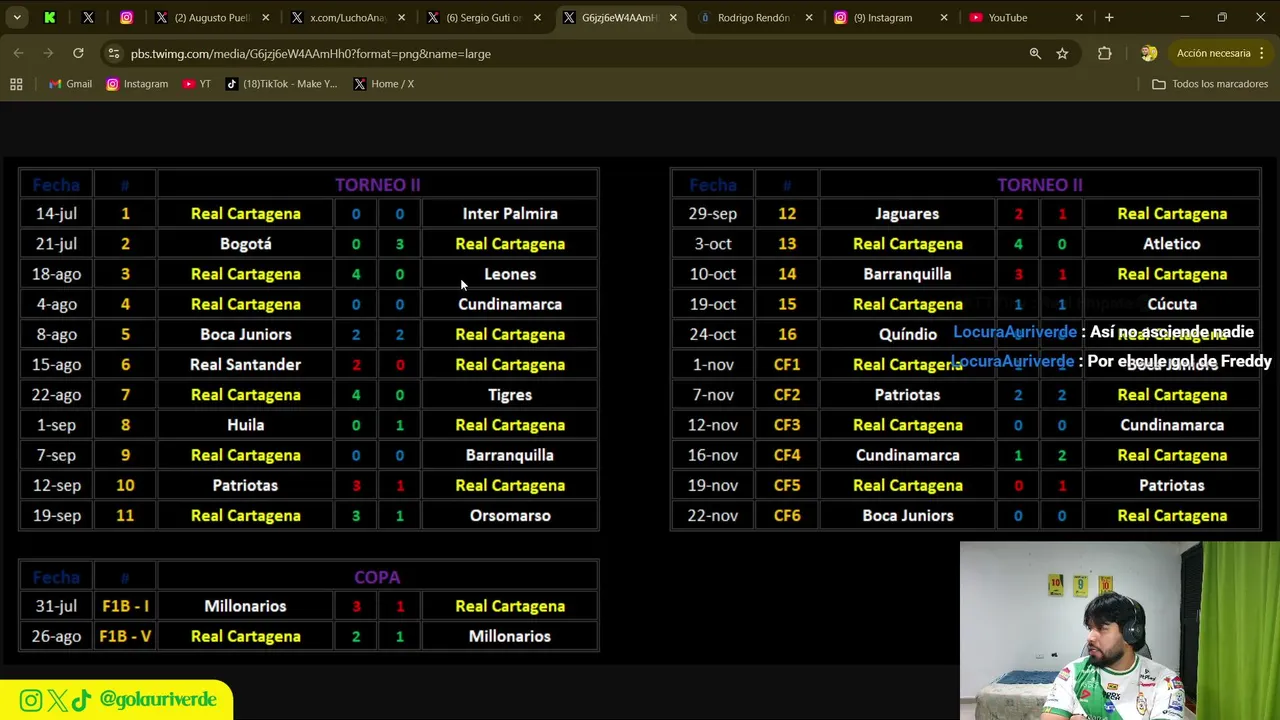Screen dimensions: 1280x720
Task: Open the Gmail bookmark
Action: tap(70, 84)
